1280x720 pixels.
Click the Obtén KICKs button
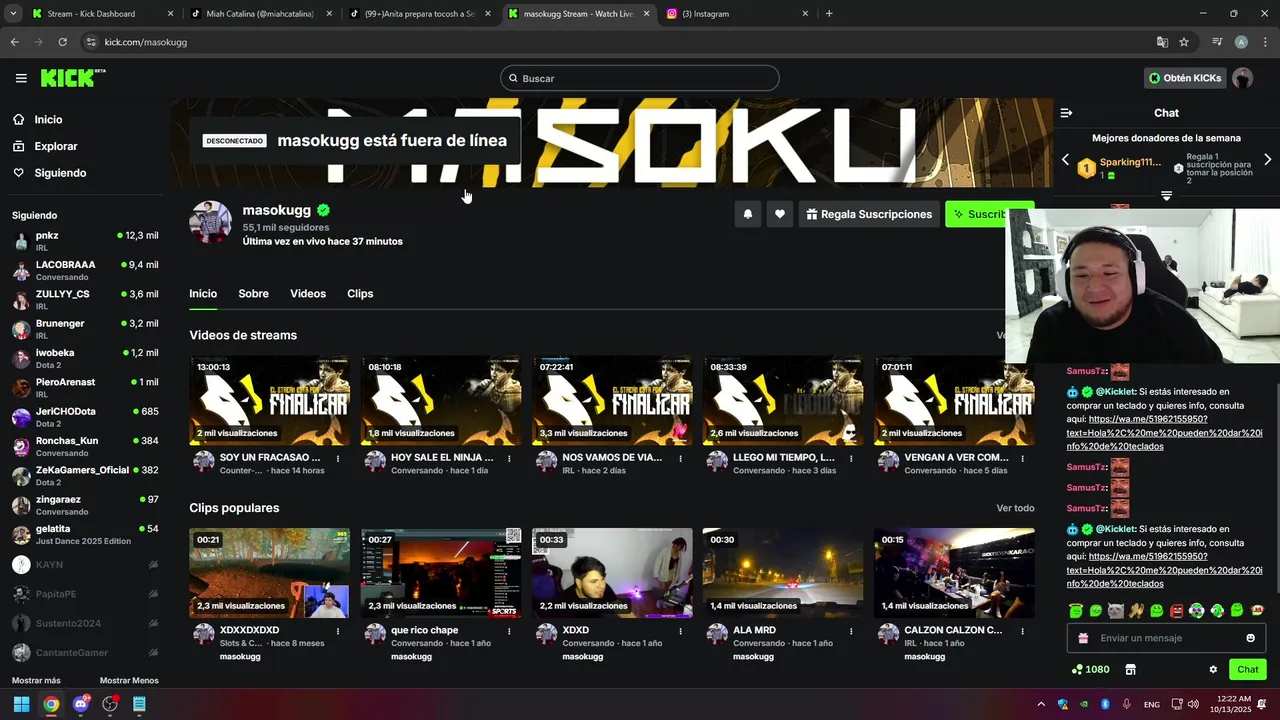[x=1185, y=78]
